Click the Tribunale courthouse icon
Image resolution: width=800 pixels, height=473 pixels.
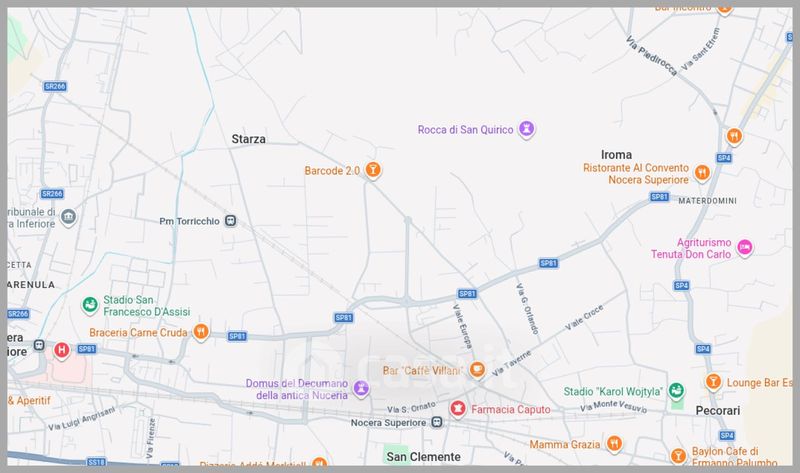point(68,218)
